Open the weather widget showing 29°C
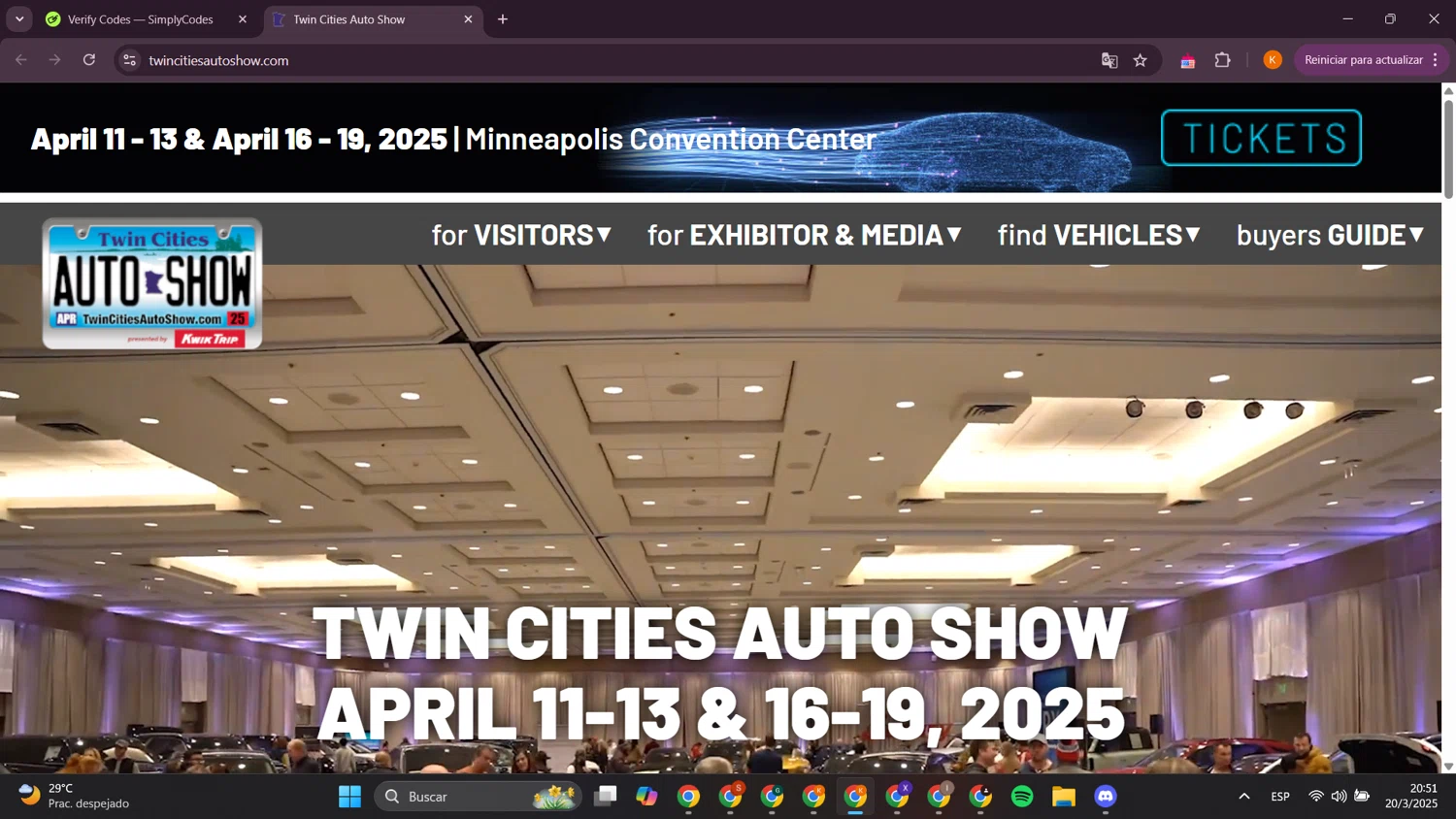The image size is (1456, 819). pos(74,796)
